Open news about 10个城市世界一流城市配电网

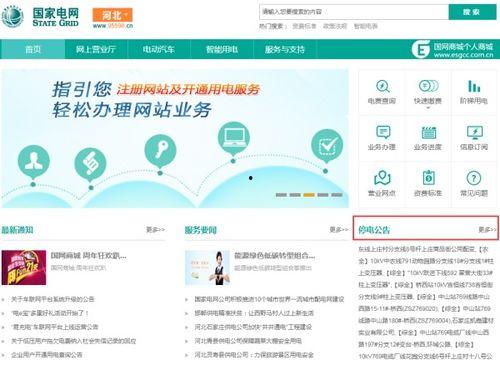tap(269, 299)
